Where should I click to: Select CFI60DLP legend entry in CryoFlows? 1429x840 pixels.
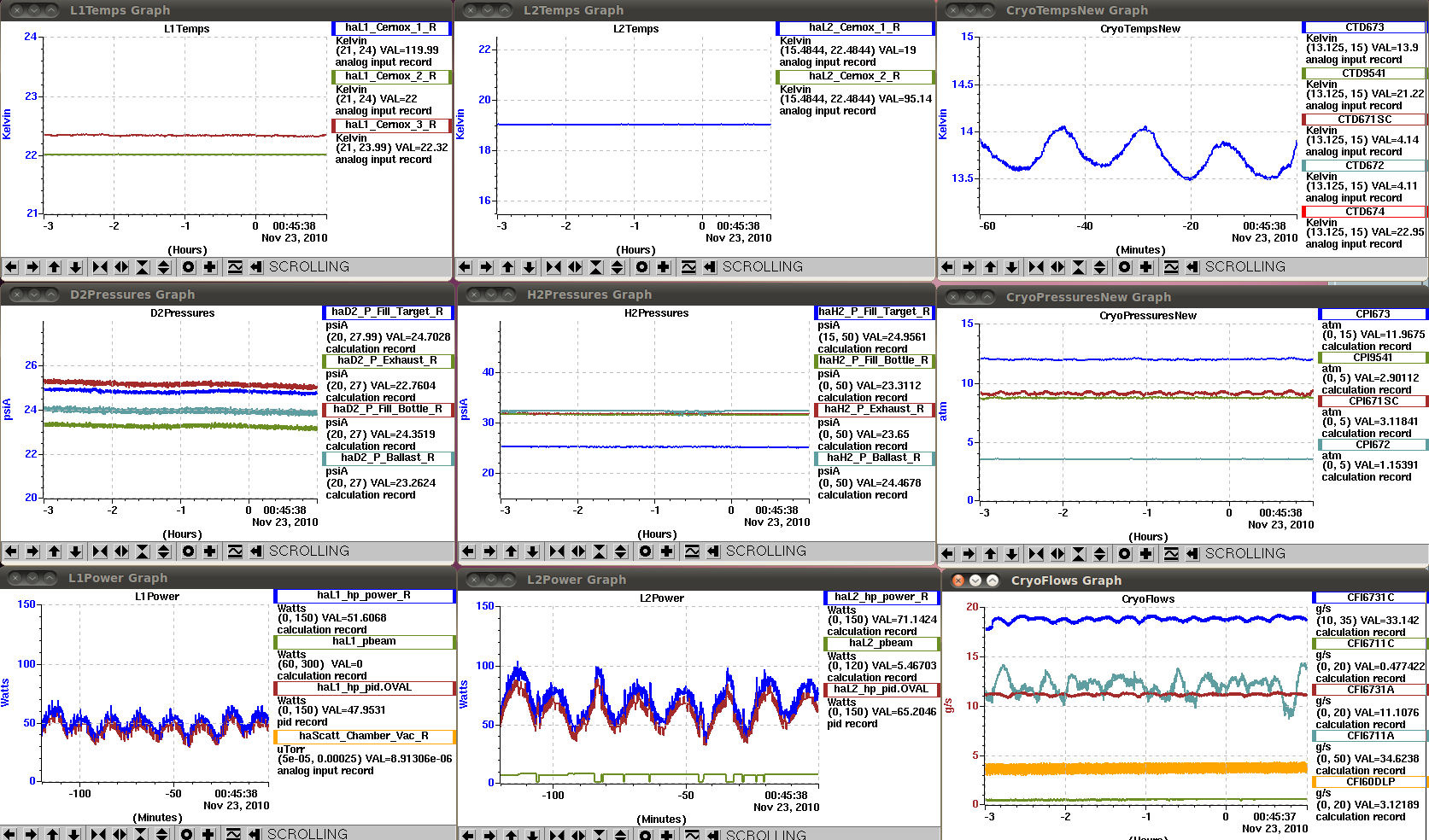1371,783
